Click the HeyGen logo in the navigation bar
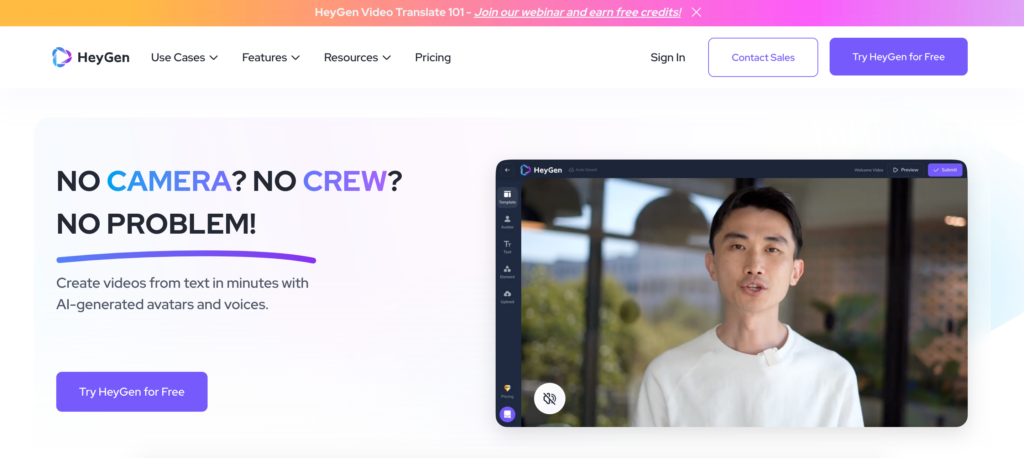Screen dimensions: 1024x458 click(91, 57)
